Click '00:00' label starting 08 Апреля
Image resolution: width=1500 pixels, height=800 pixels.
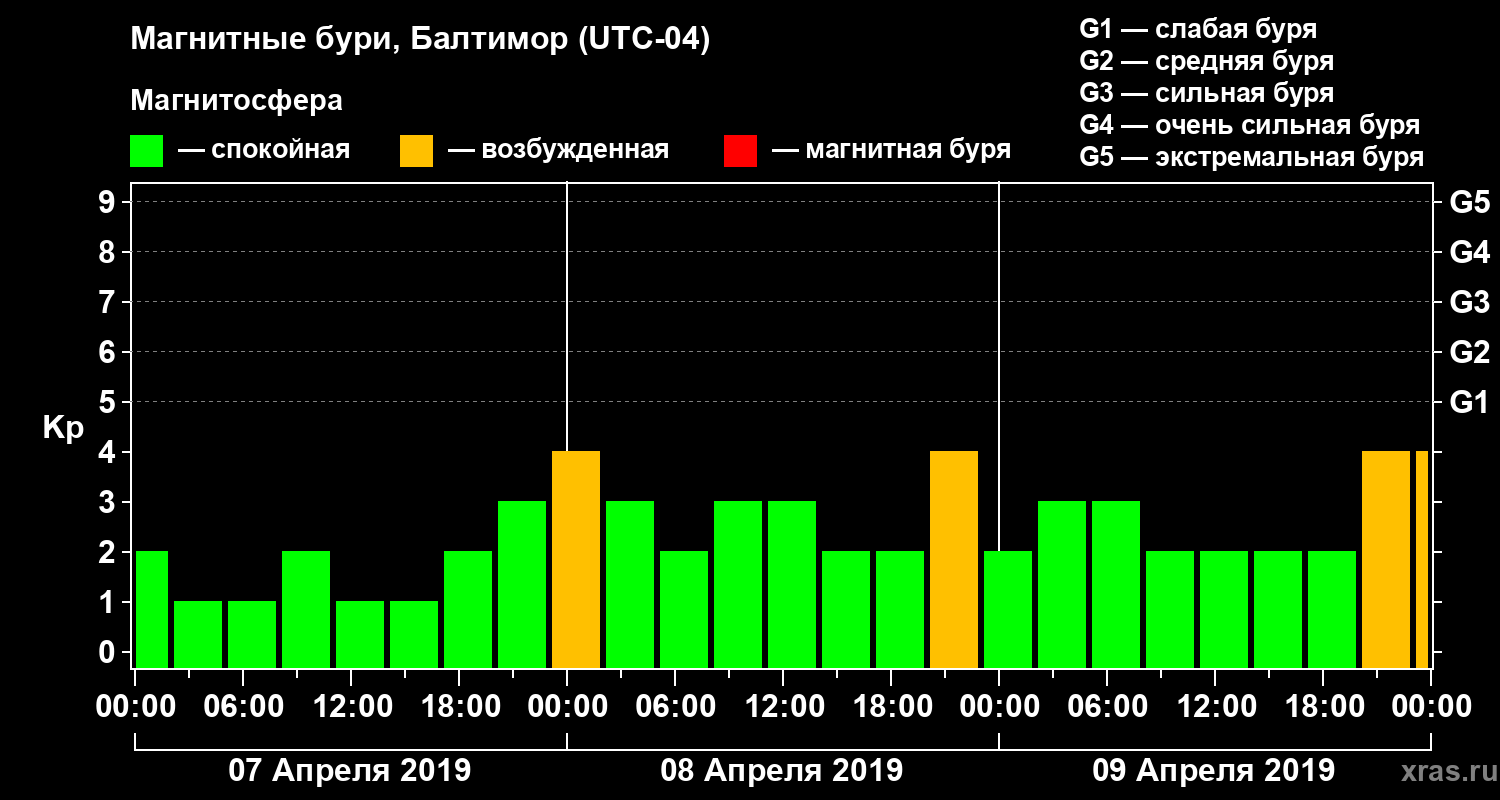point(567,707)
